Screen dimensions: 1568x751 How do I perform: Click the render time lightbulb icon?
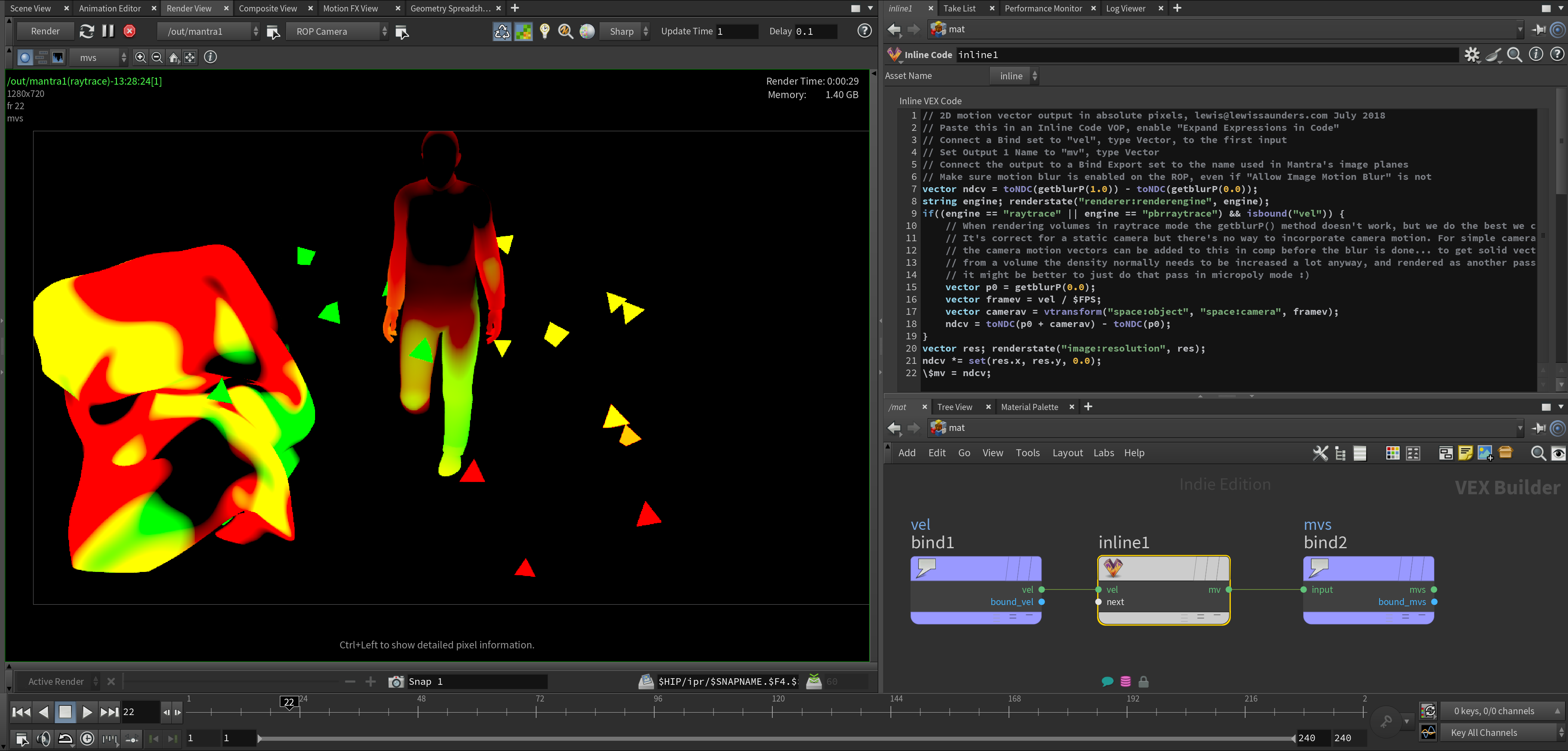544,31
